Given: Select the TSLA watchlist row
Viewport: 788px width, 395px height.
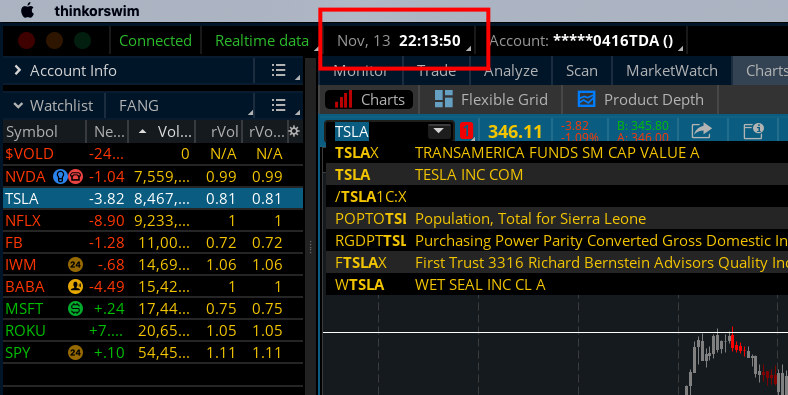Looking at the screenshot, I should (153, 199).
